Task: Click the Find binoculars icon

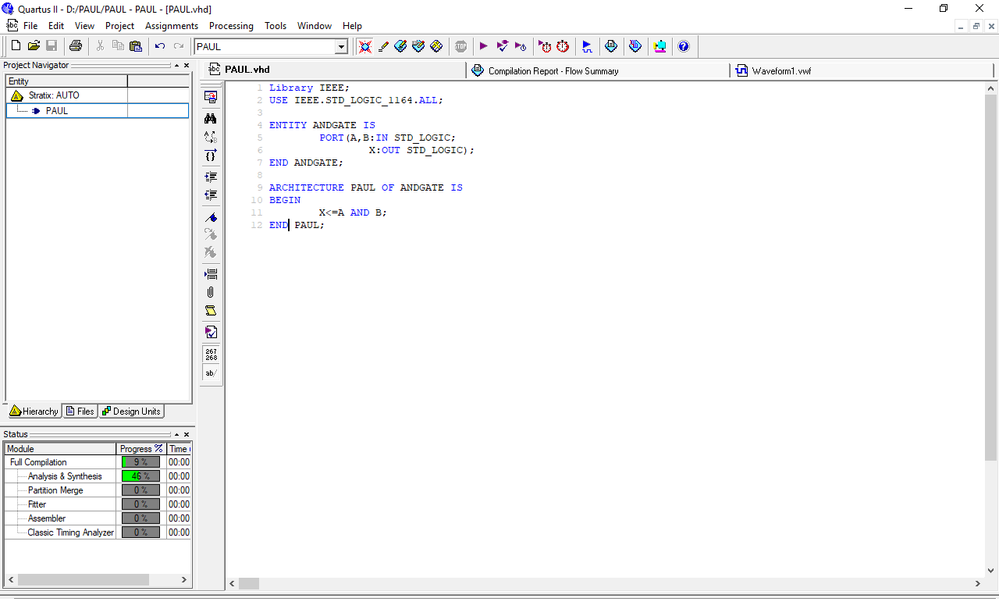Action: coord(210,117)
